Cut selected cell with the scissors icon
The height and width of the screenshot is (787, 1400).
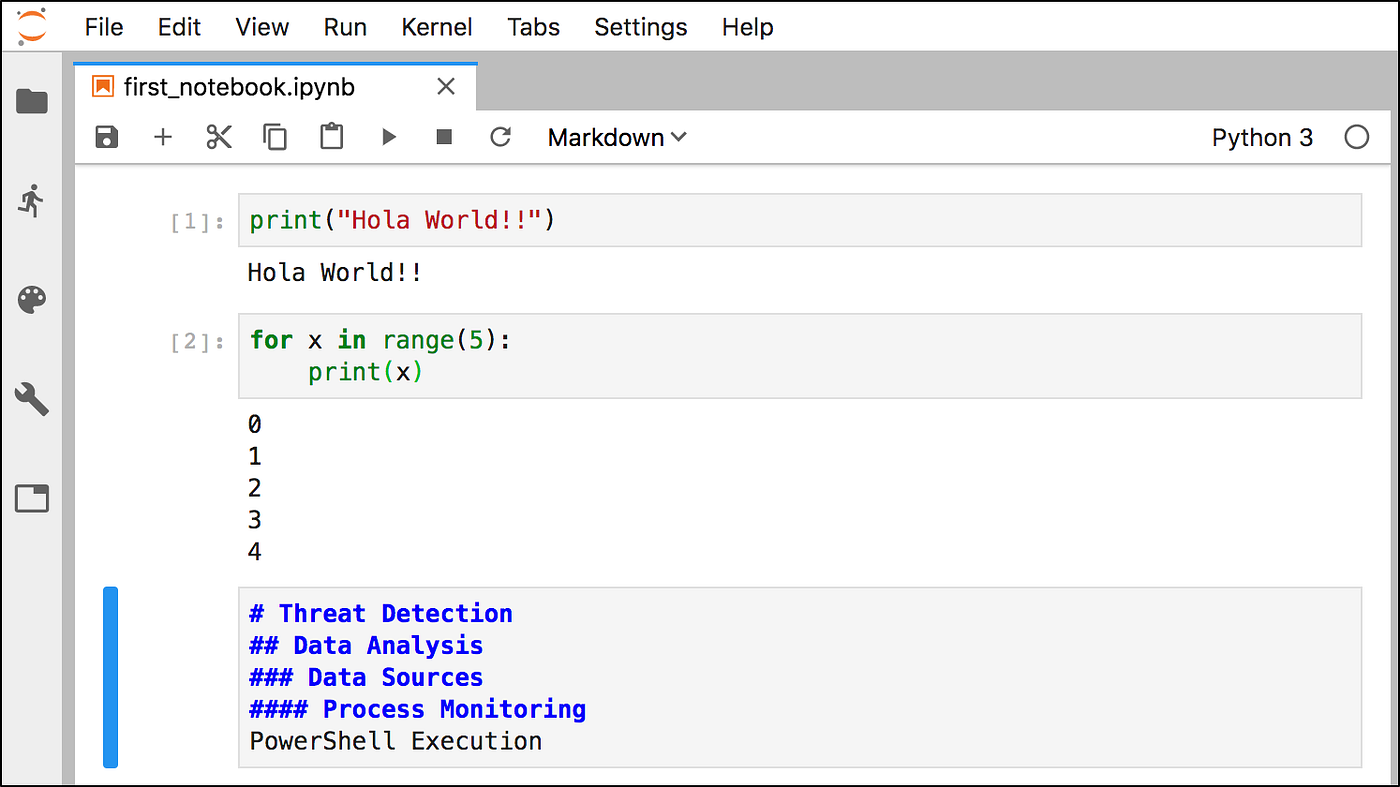(x=219, y=137)
